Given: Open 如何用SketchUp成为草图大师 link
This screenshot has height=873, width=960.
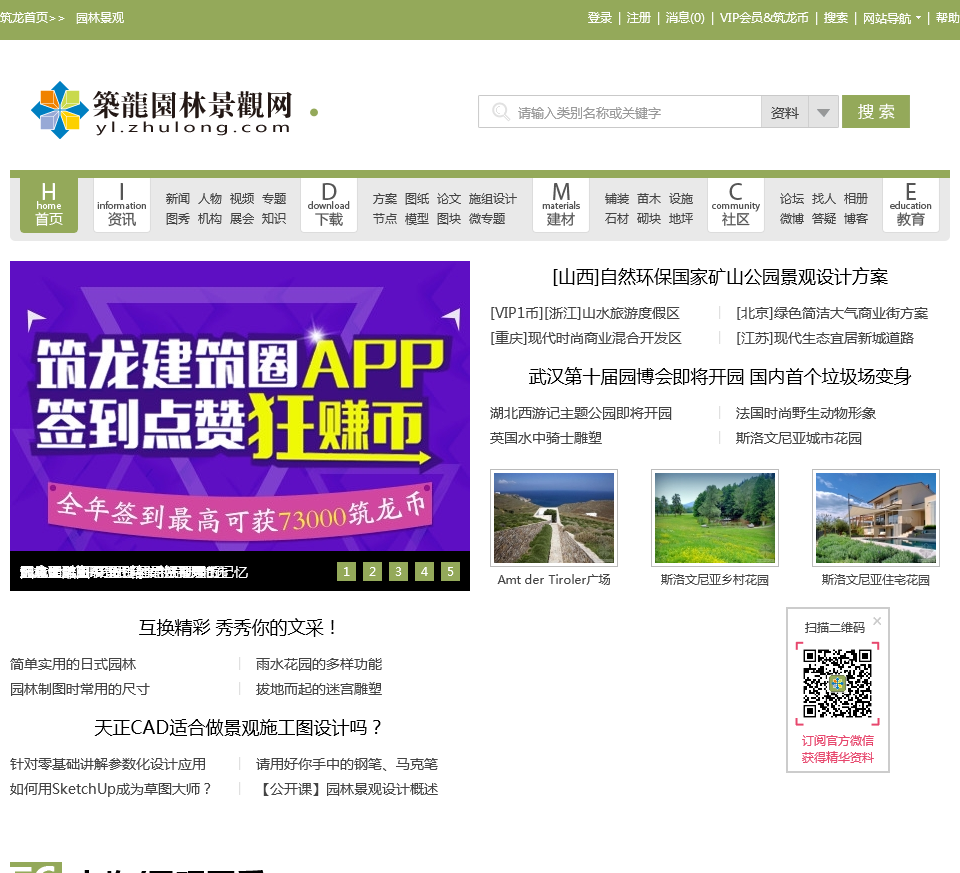Looking at the screenshot, I should [x=110, y=789].
